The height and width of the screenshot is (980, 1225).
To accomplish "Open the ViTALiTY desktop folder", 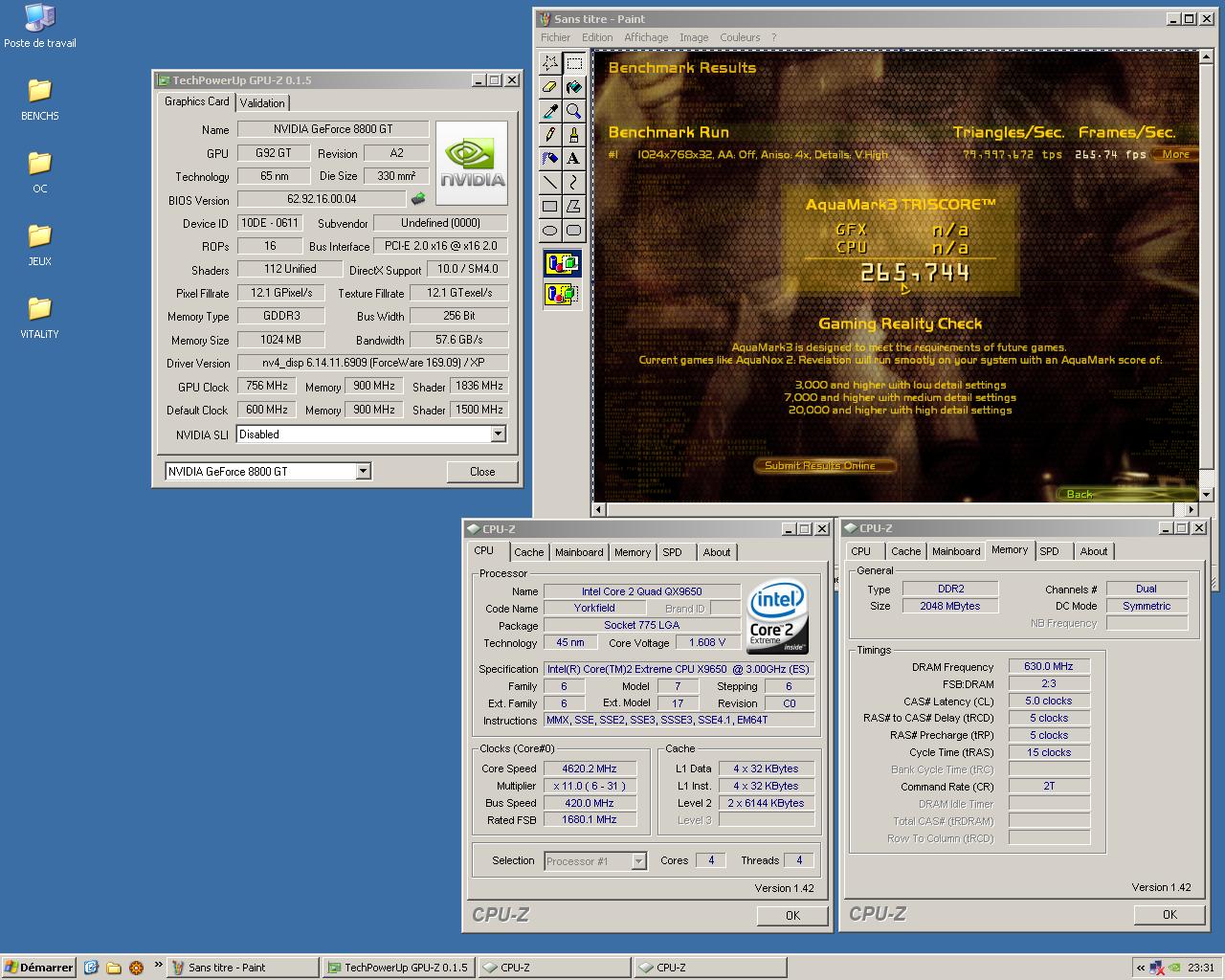I will 39,317.
